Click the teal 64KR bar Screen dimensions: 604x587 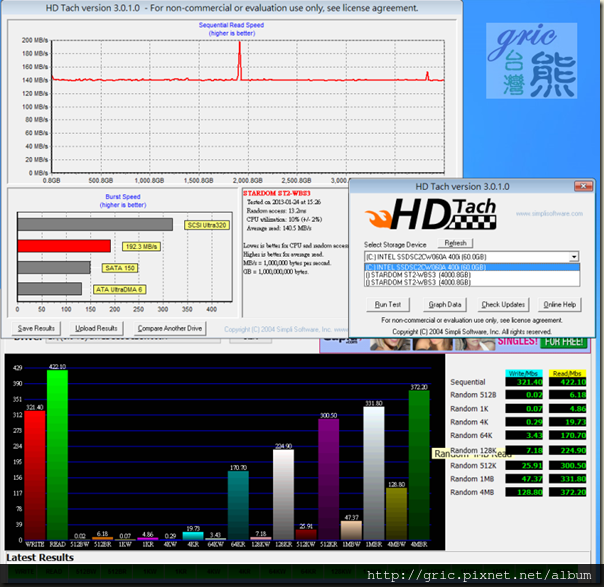(x=238, y=505)
